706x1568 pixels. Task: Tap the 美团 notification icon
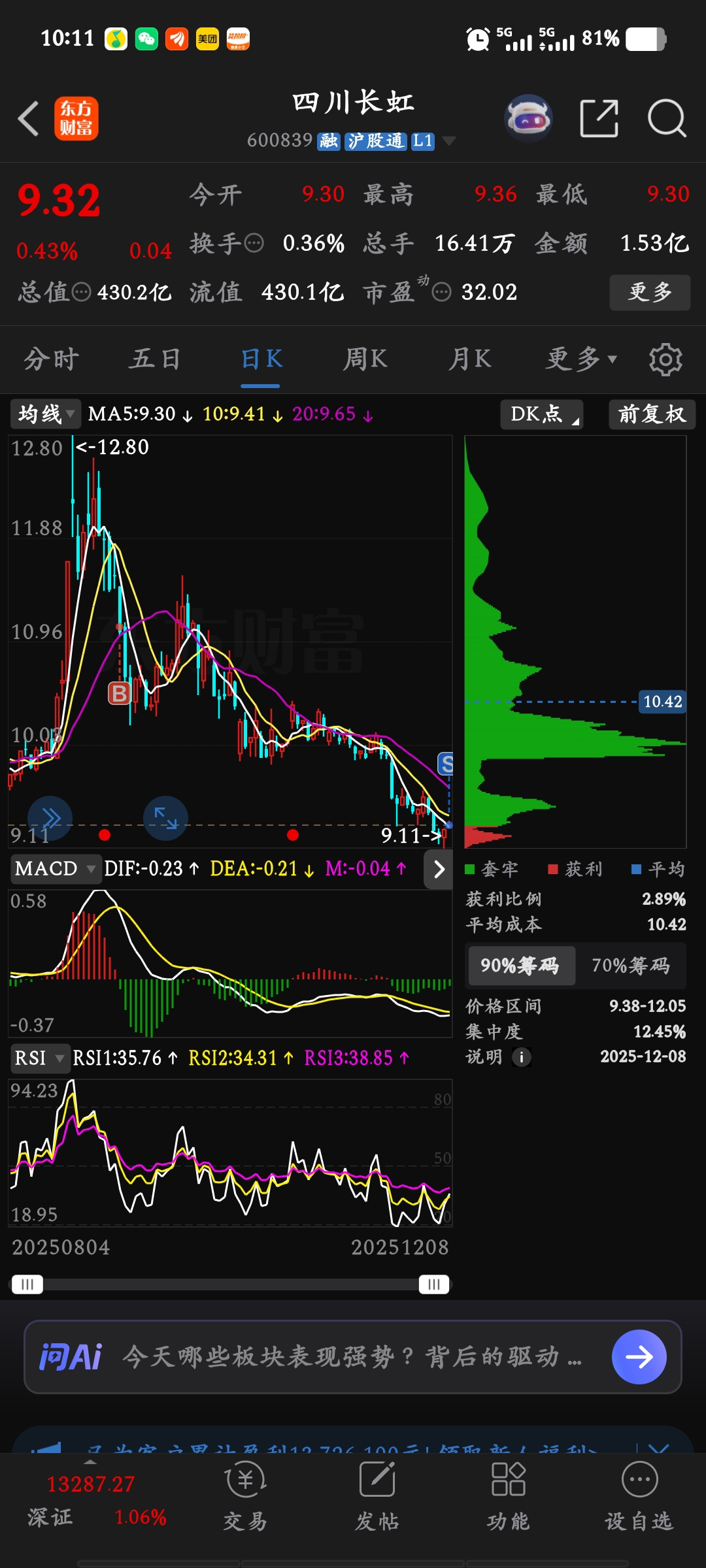(x=207, y=39)
